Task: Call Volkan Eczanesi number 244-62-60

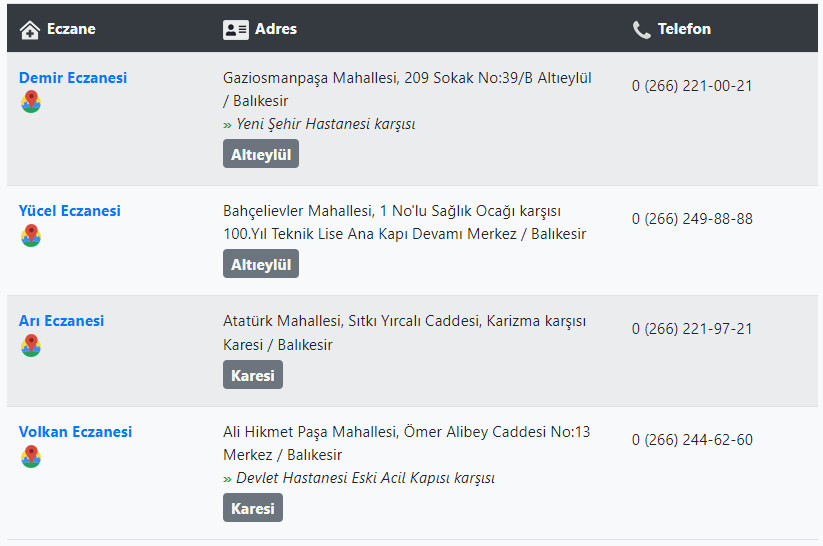Action: click(692, 439)
